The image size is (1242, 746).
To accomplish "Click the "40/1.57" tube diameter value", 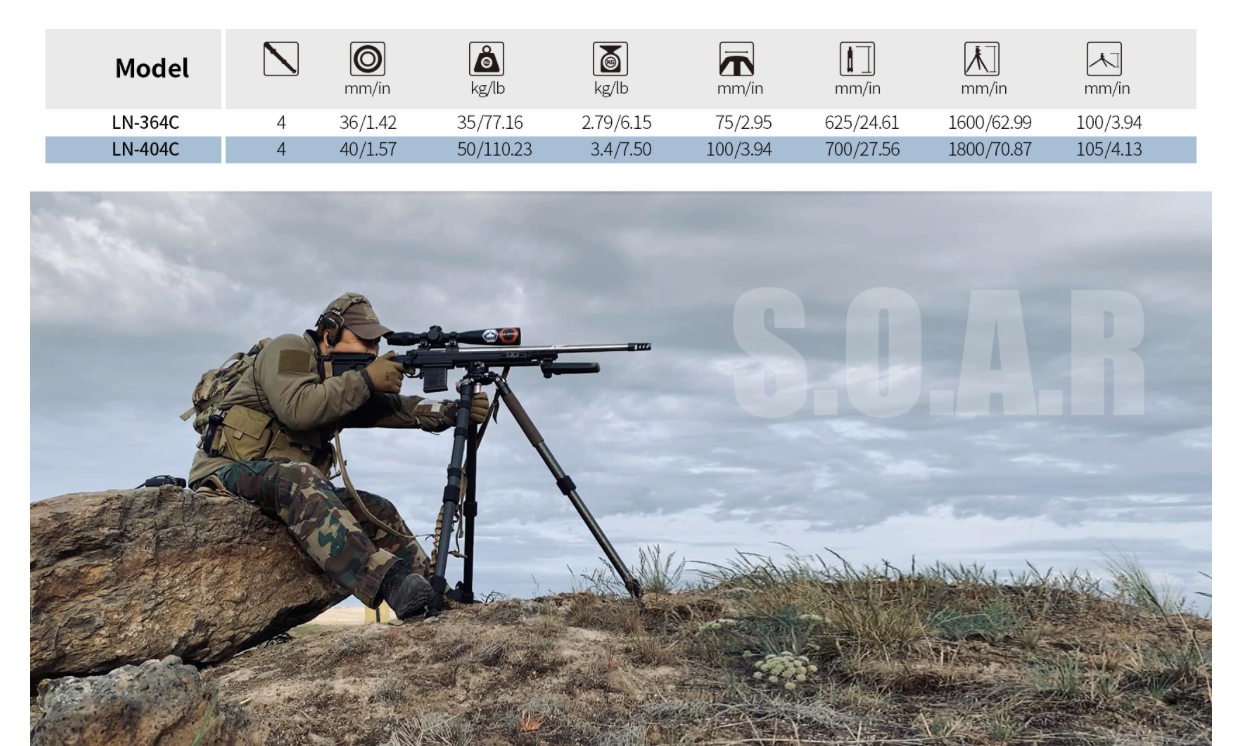I will tap(367, 150).
